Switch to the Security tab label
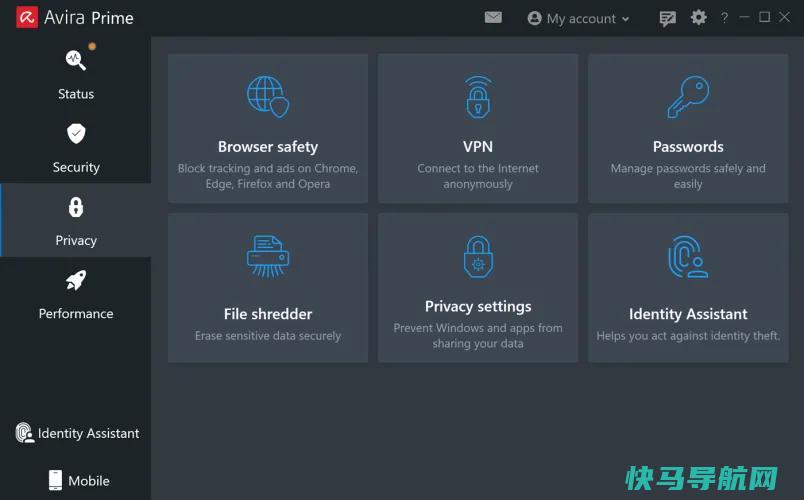This screenshot has width=804, height=500. point(76,167)
